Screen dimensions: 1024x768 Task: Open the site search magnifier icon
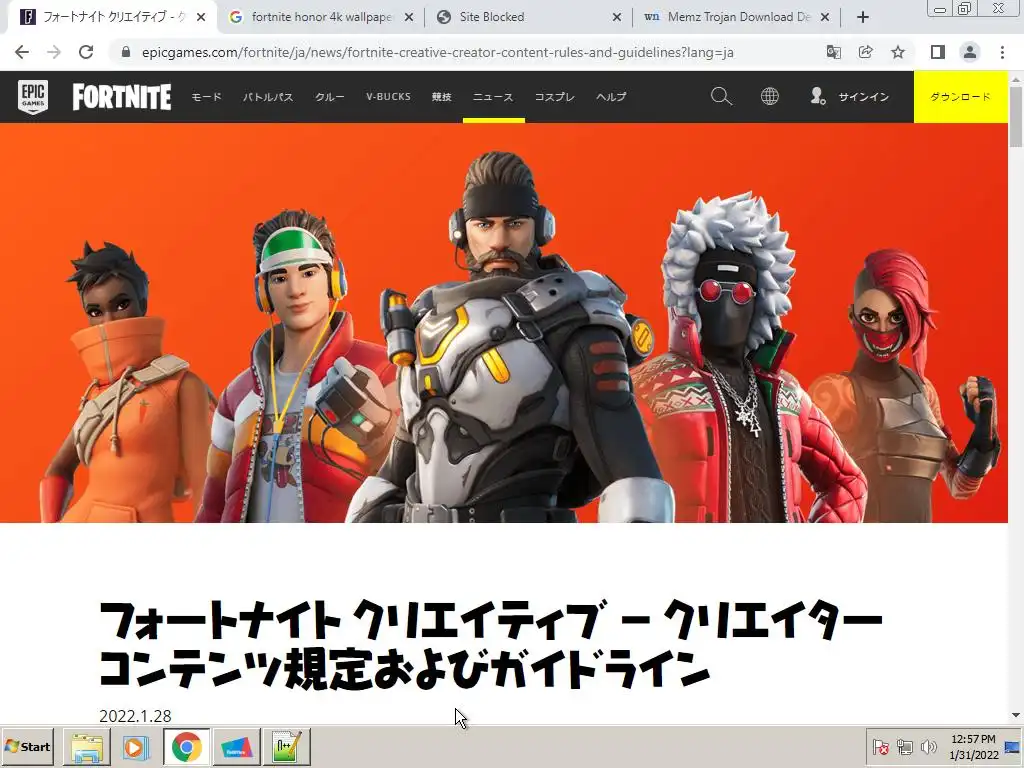tap(721, 97)
